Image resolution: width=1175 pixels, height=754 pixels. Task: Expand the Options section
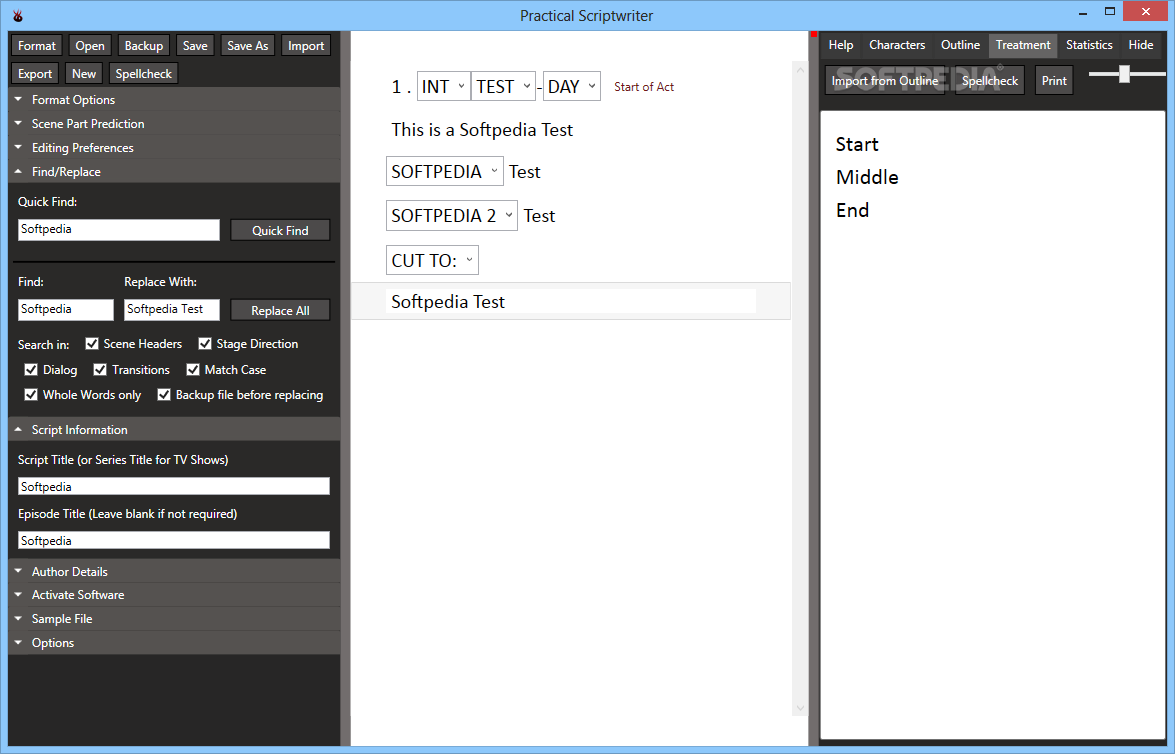pyautogui.click(x=174, y=643)
